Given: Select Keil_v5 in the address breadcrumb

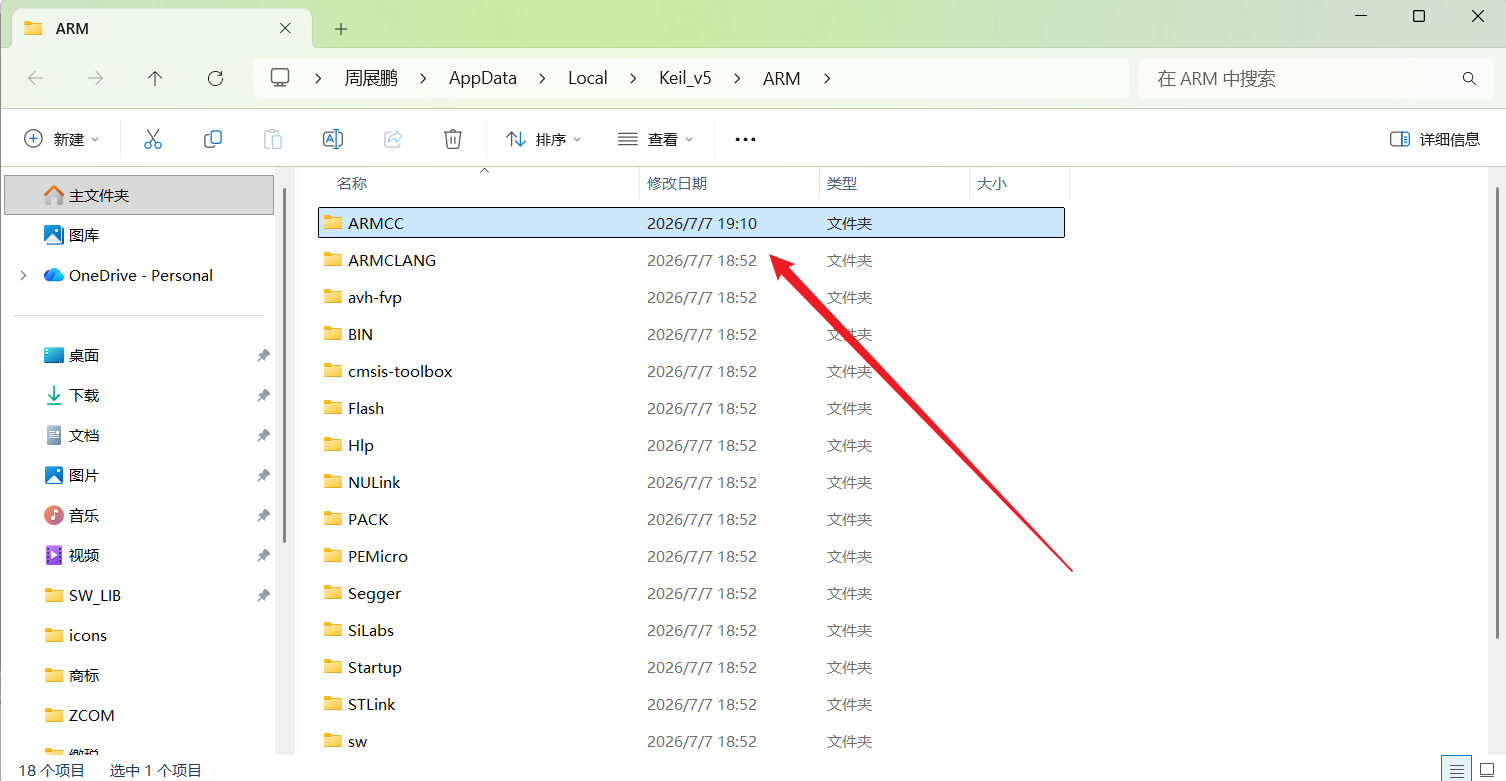Looking at the screenshot, I should click(685, 78).
